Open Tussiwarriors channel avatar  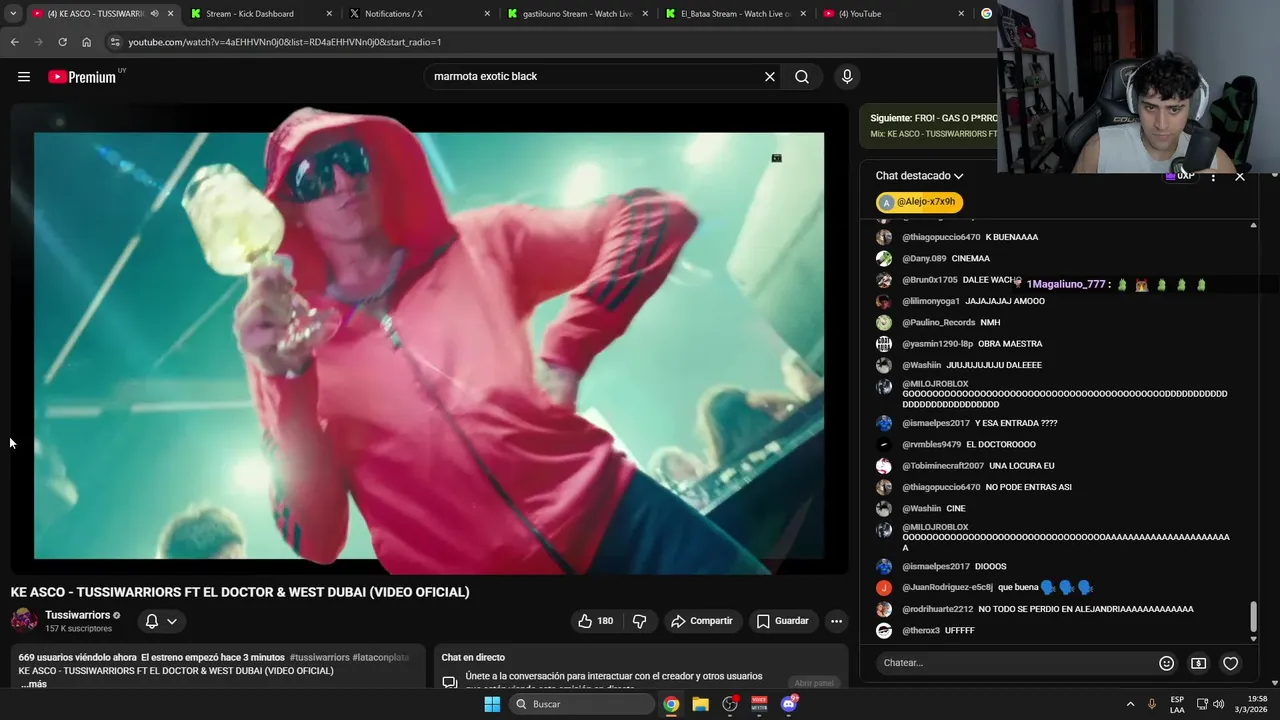(x=24, y=621)
